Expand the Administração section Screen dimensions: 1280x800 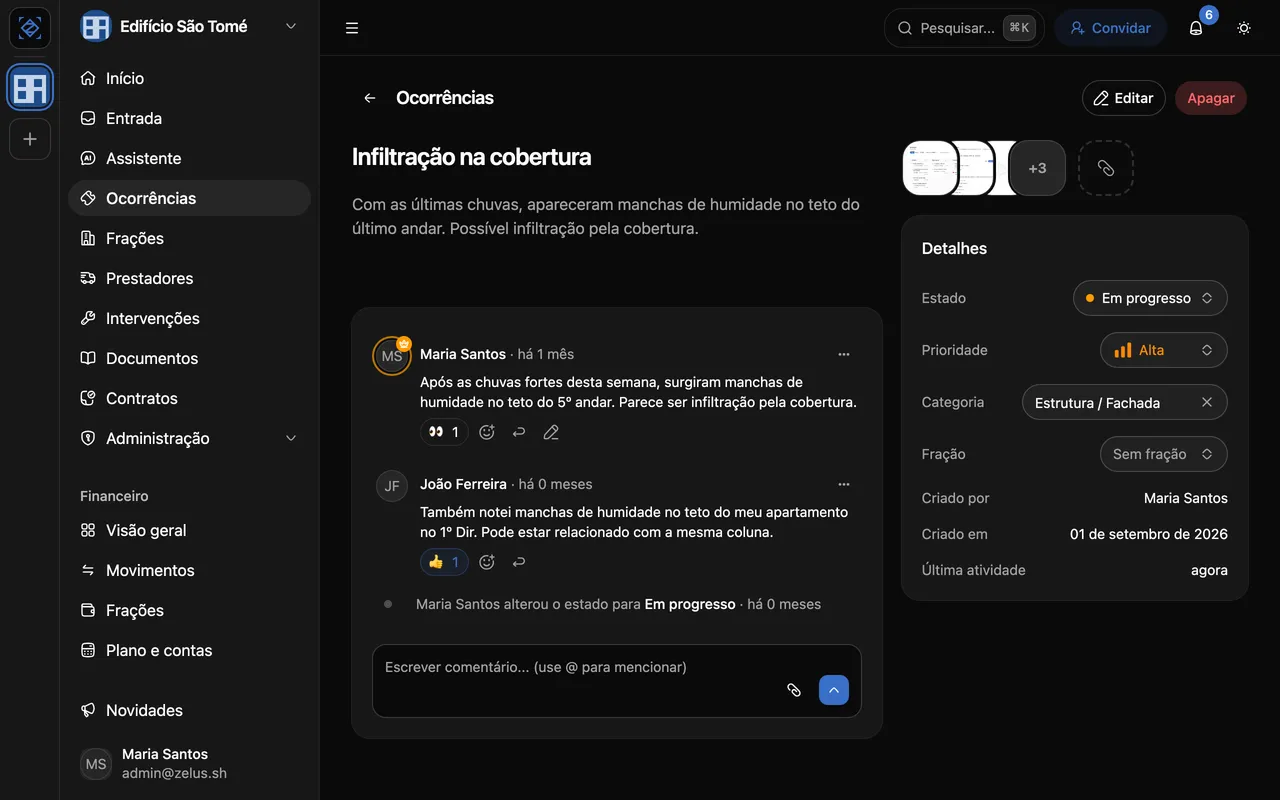pyautogui.click(x=190, y=438)
